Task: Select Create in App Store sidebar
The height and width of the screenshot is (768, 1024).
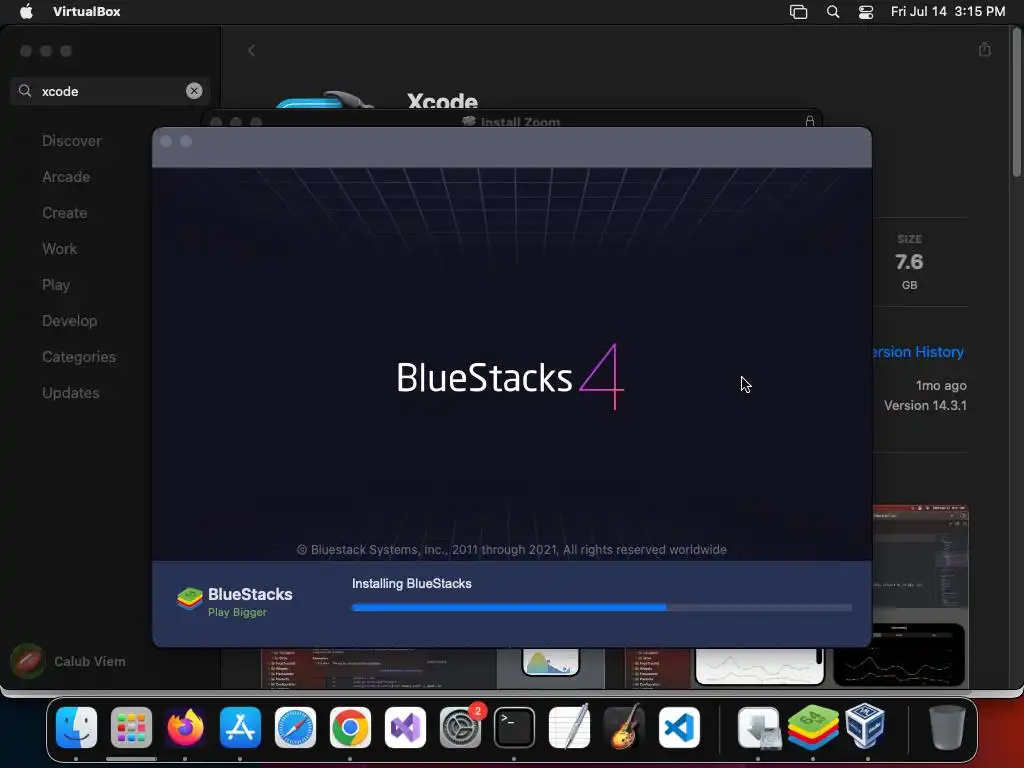Action: (65, 213)
